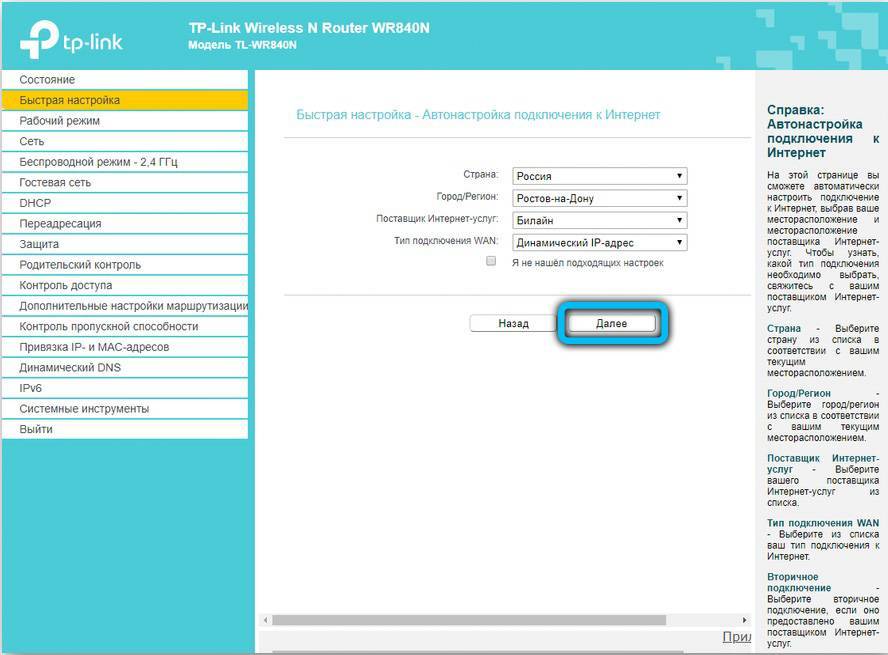Navigate to Гостевая сеть section

click(55, 183)
